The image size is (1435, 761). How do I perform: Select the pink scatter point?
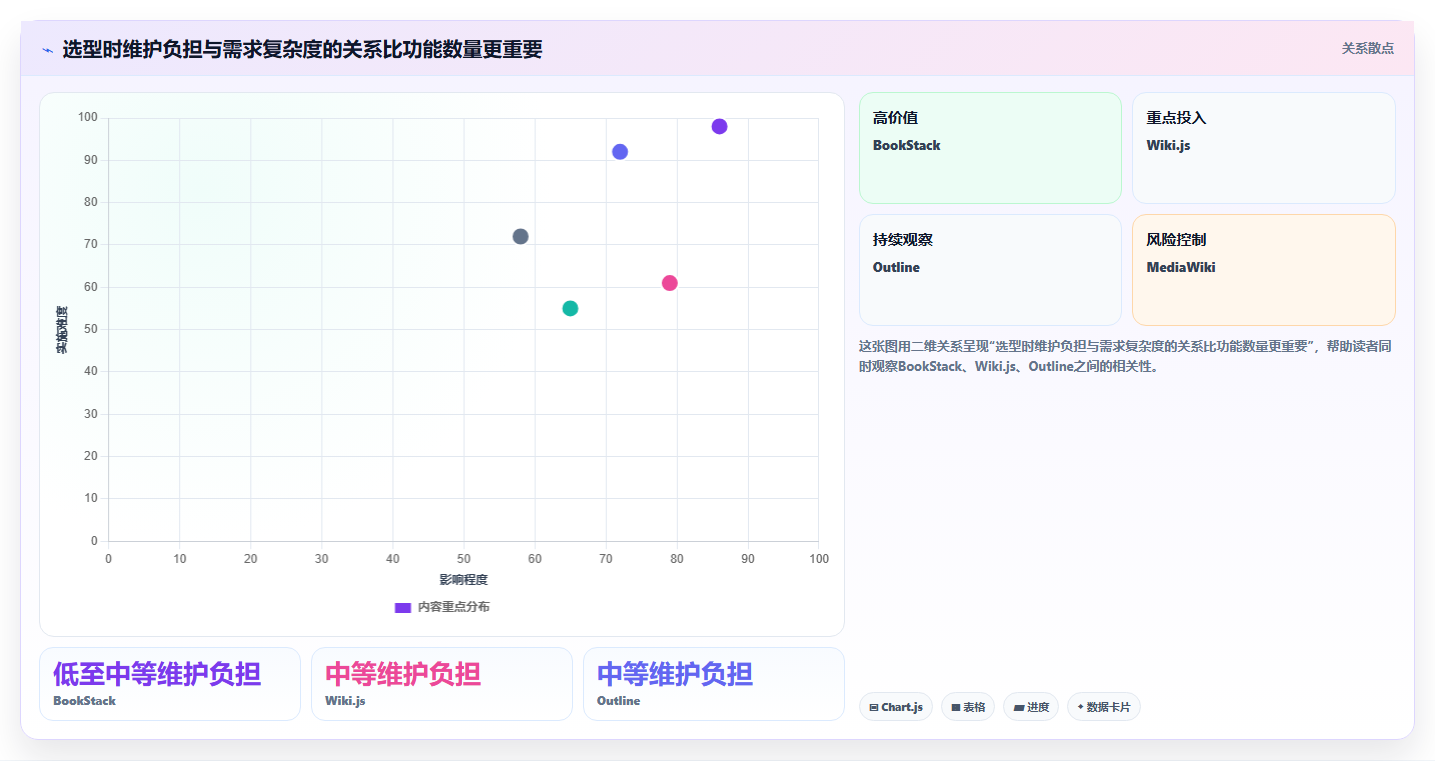pyautogui.click(x=670, y=283)
